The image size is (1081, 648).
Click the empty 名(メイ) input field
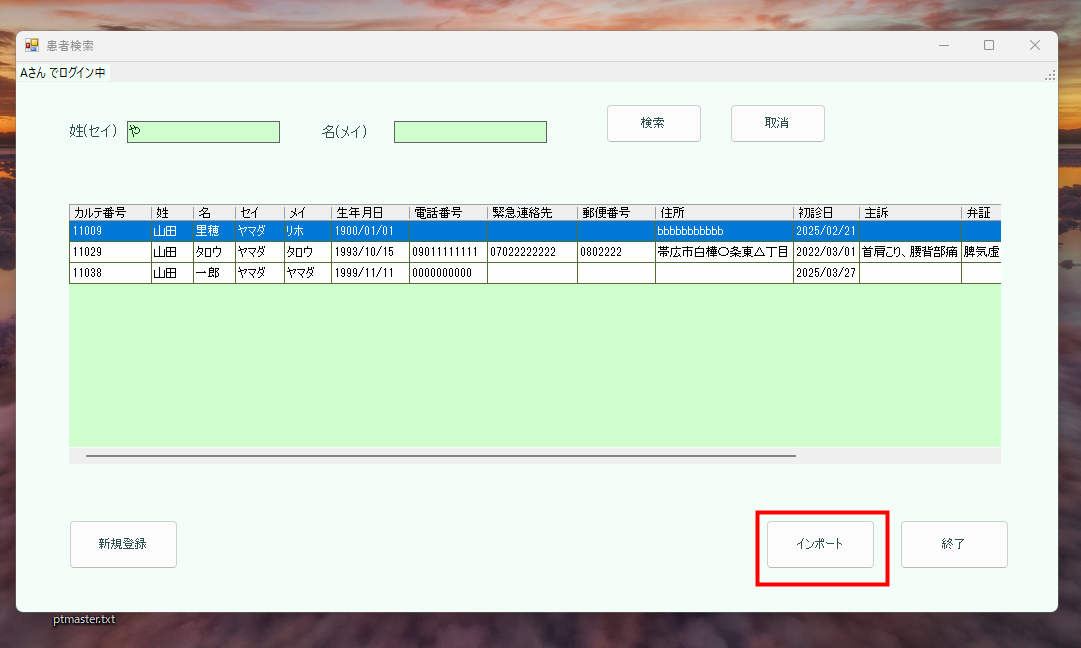(x=470, y=131)
